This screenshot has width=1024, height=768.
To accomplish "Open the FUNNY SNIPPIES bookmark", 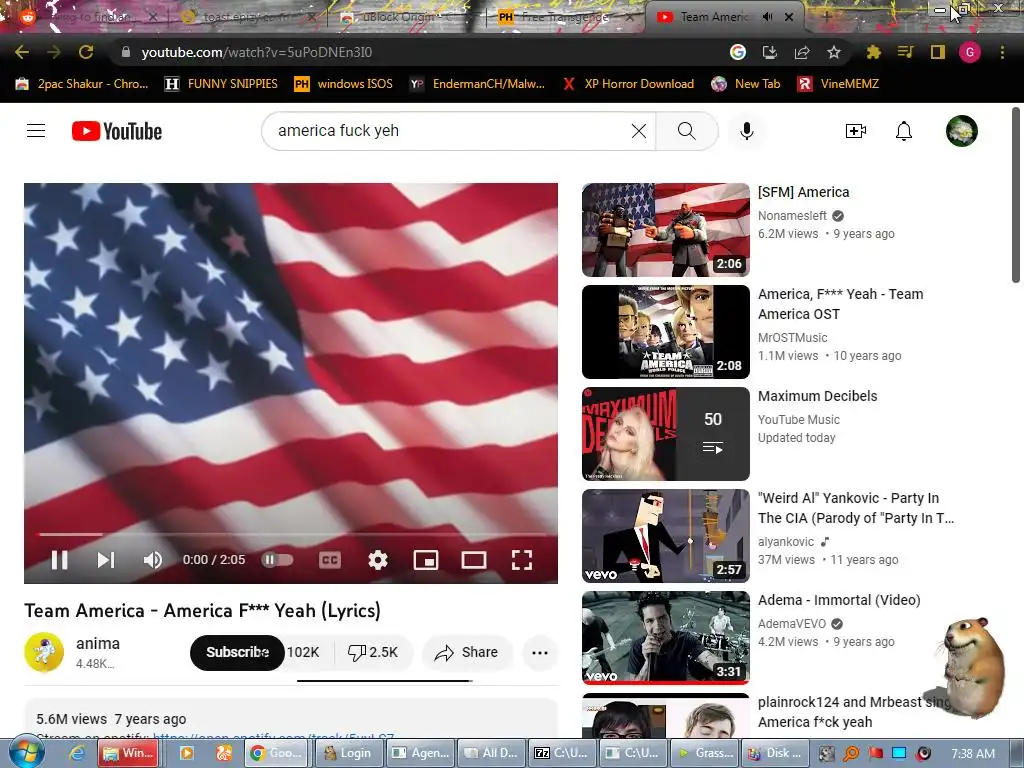I will click(x=221, y=84).
